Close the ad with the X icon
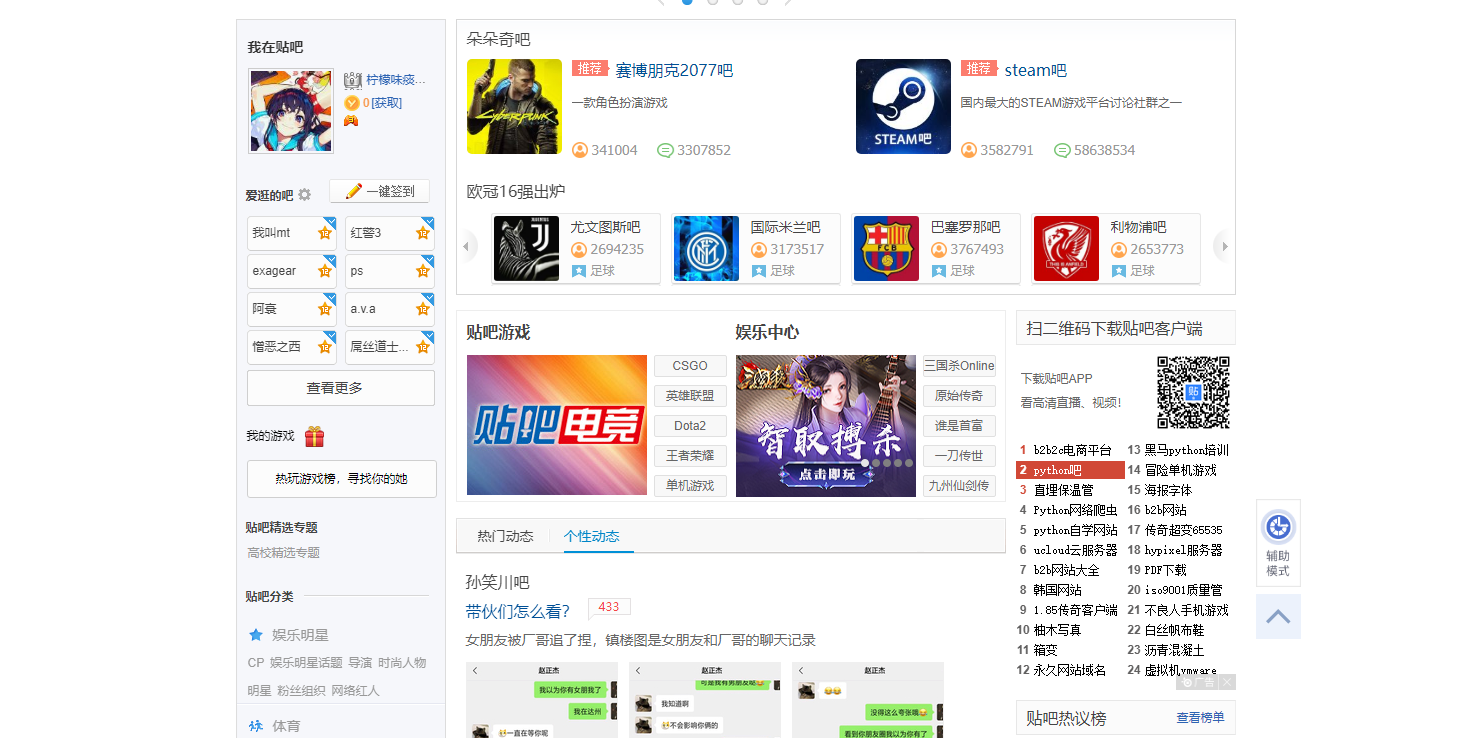Image resolution: width=1484 pixels, height=738 pixels. point(1227,682)
